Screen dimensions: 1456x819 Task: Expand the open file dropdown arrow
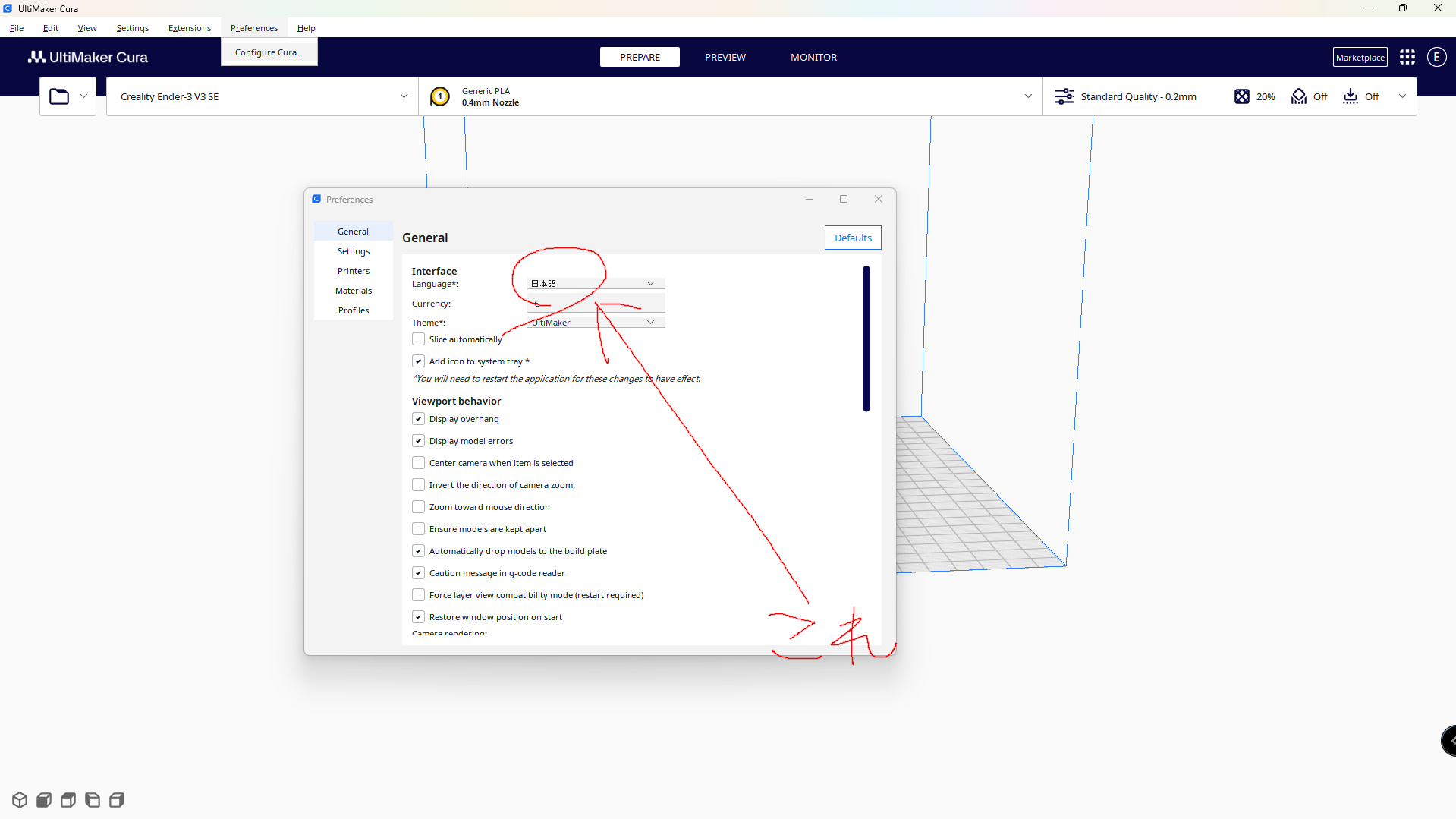click(83, 96)
